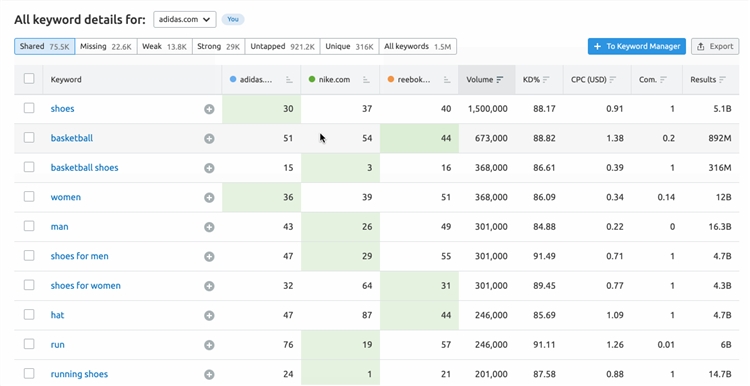Add 'shoes for men' with plus icon
The height and width of the screenshot is (386, 750).
click(209, 256)
